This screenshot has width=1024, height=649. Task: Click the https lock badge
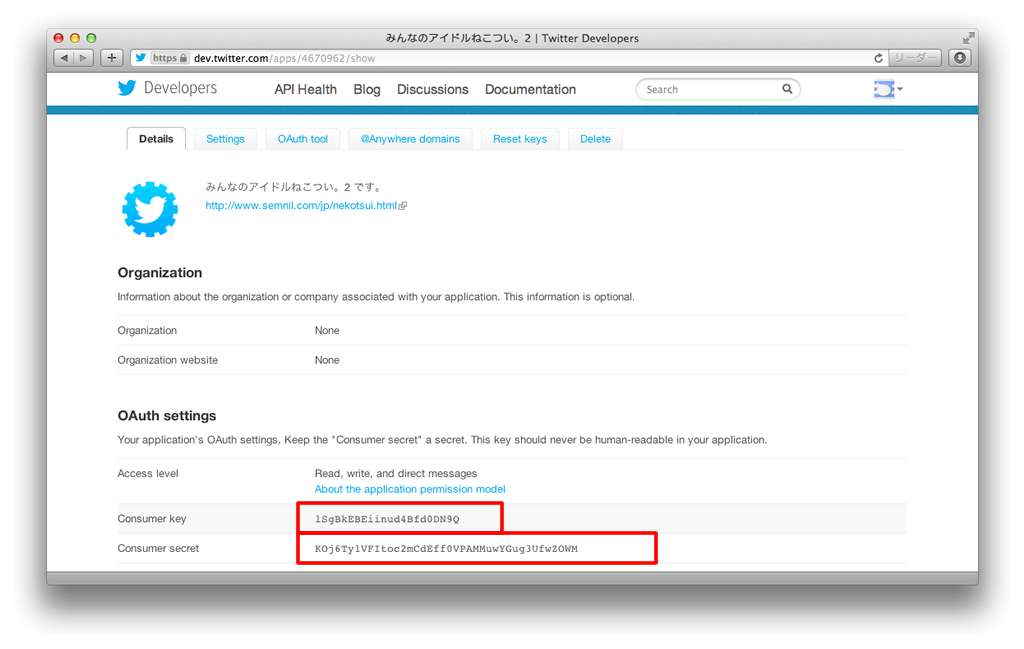click(x=170, y=58)
